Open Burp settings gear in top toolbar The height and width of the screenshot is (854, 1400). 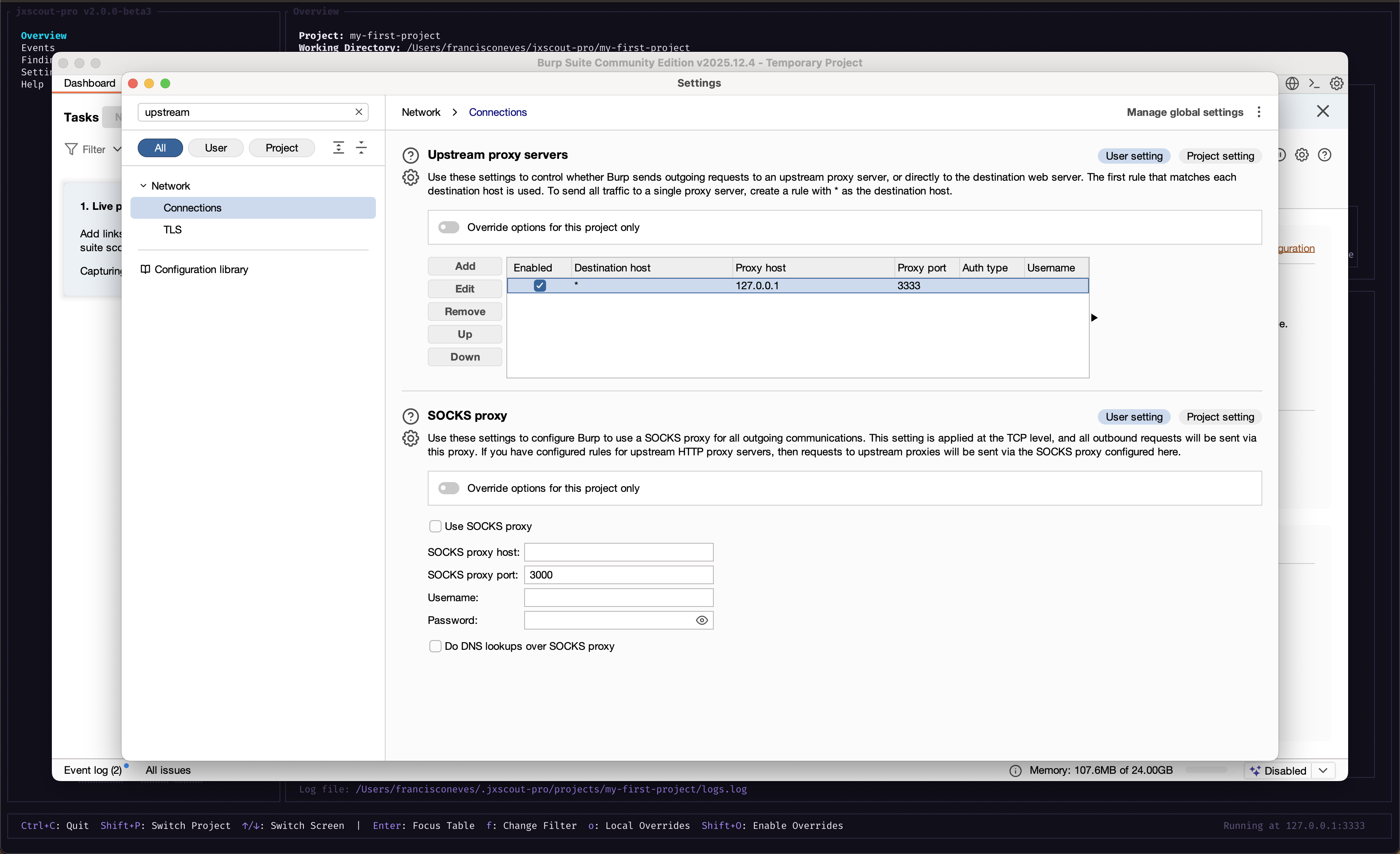coord(1336,83)
